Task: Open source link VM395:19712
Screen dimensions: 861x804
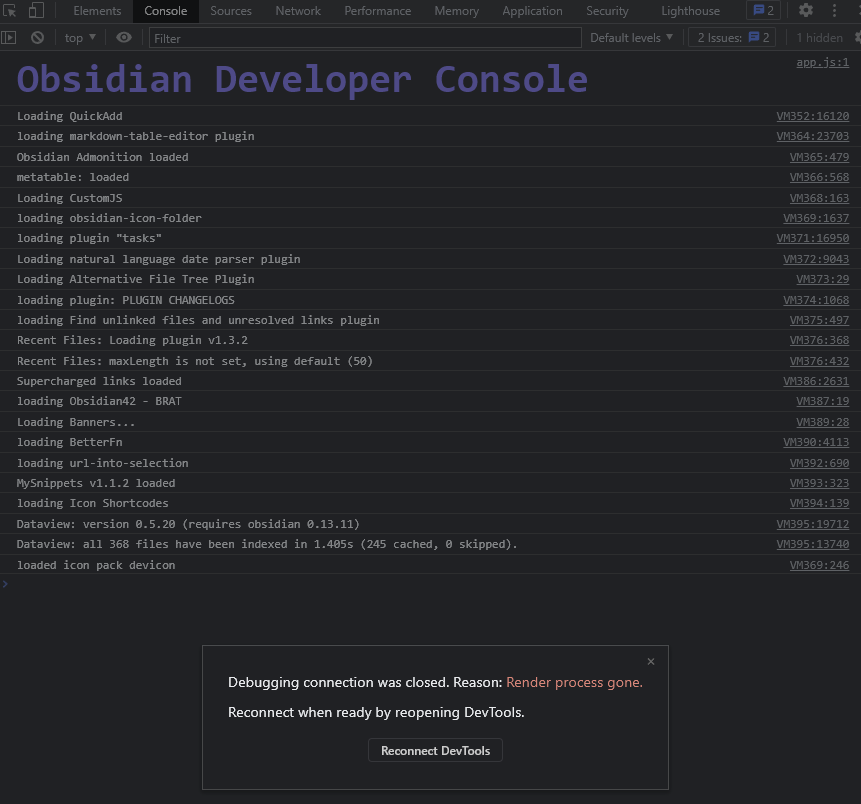Action: point(813,524)
